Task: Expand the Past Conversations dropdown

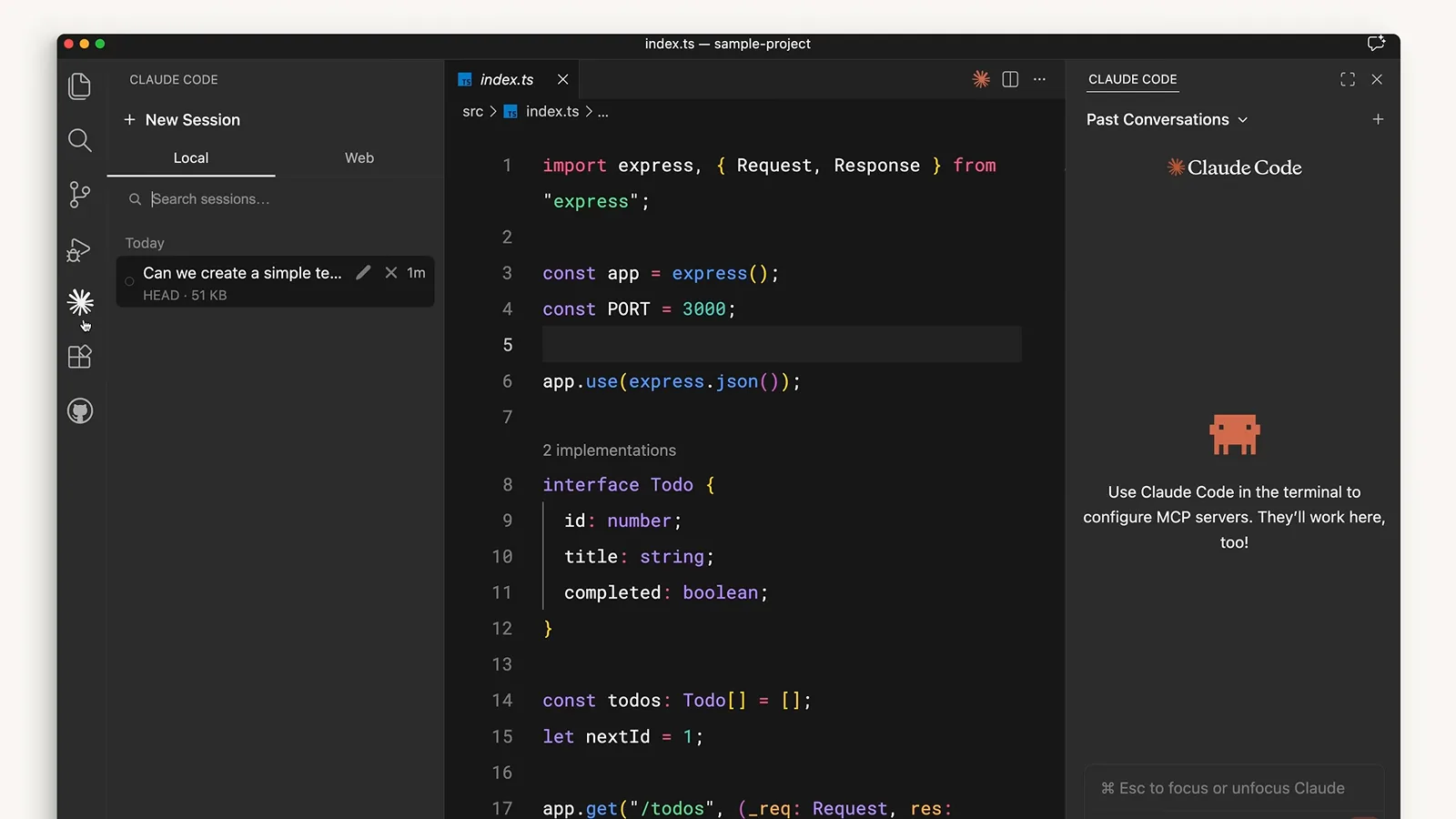Action: [x=1167, y=119]
